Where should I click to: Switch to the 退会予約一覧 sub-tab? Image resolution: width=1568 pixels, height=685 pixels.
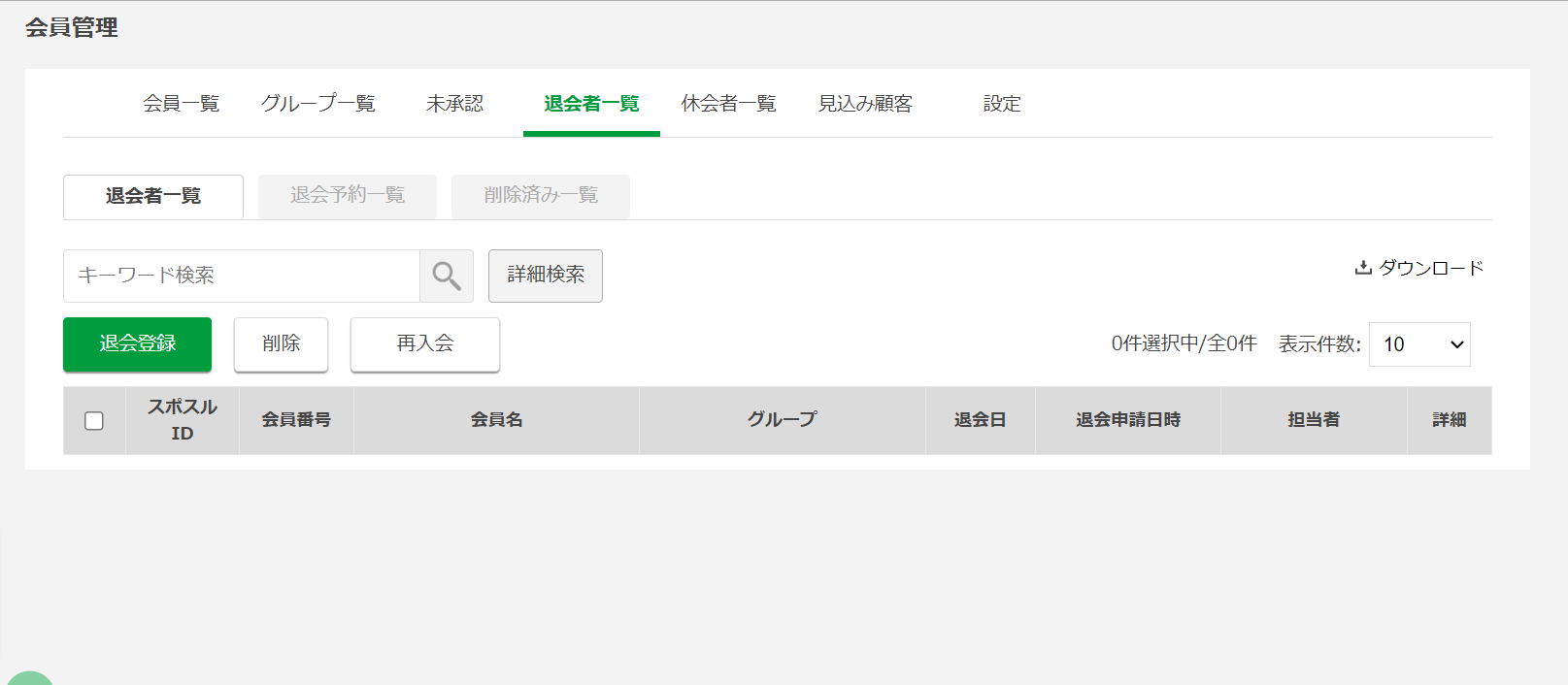pos(348,196)
